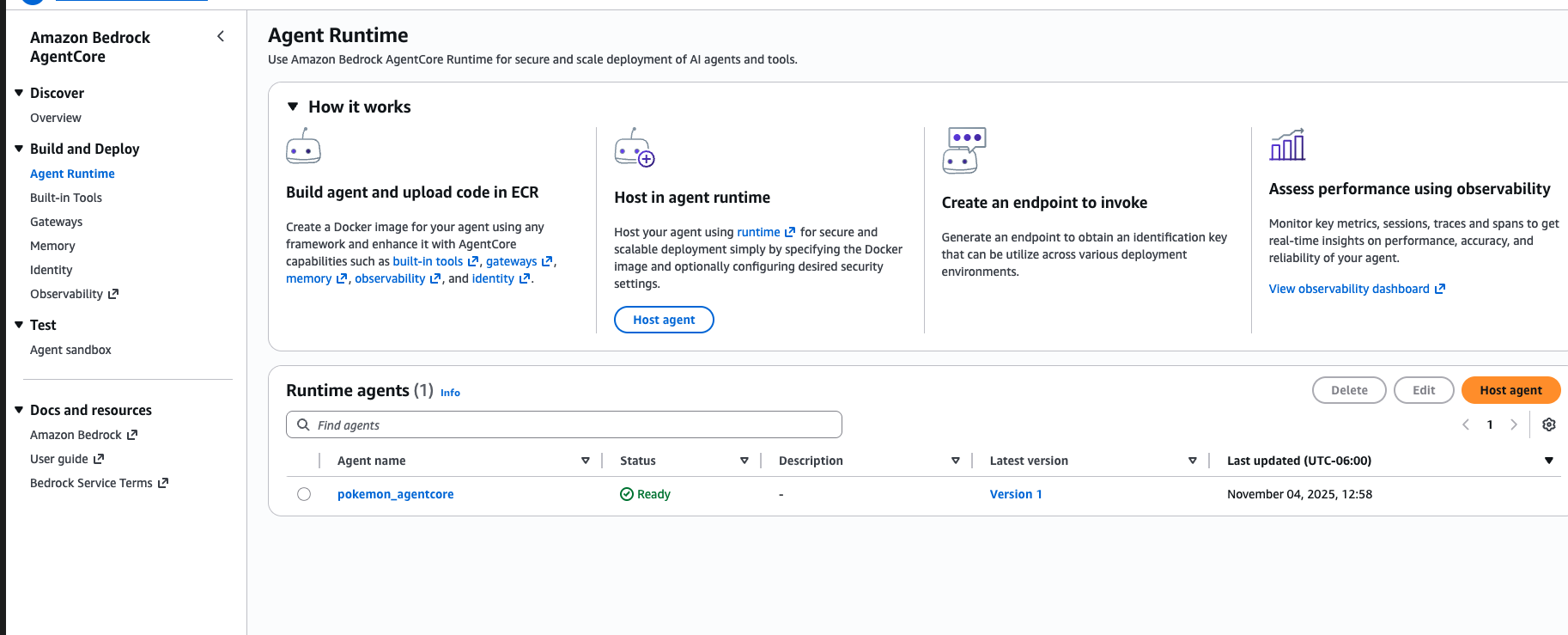Screen dimensions: 1568x635
Task: Select the pokemon_agentcore radio button
Action: [x=304, y=494]
